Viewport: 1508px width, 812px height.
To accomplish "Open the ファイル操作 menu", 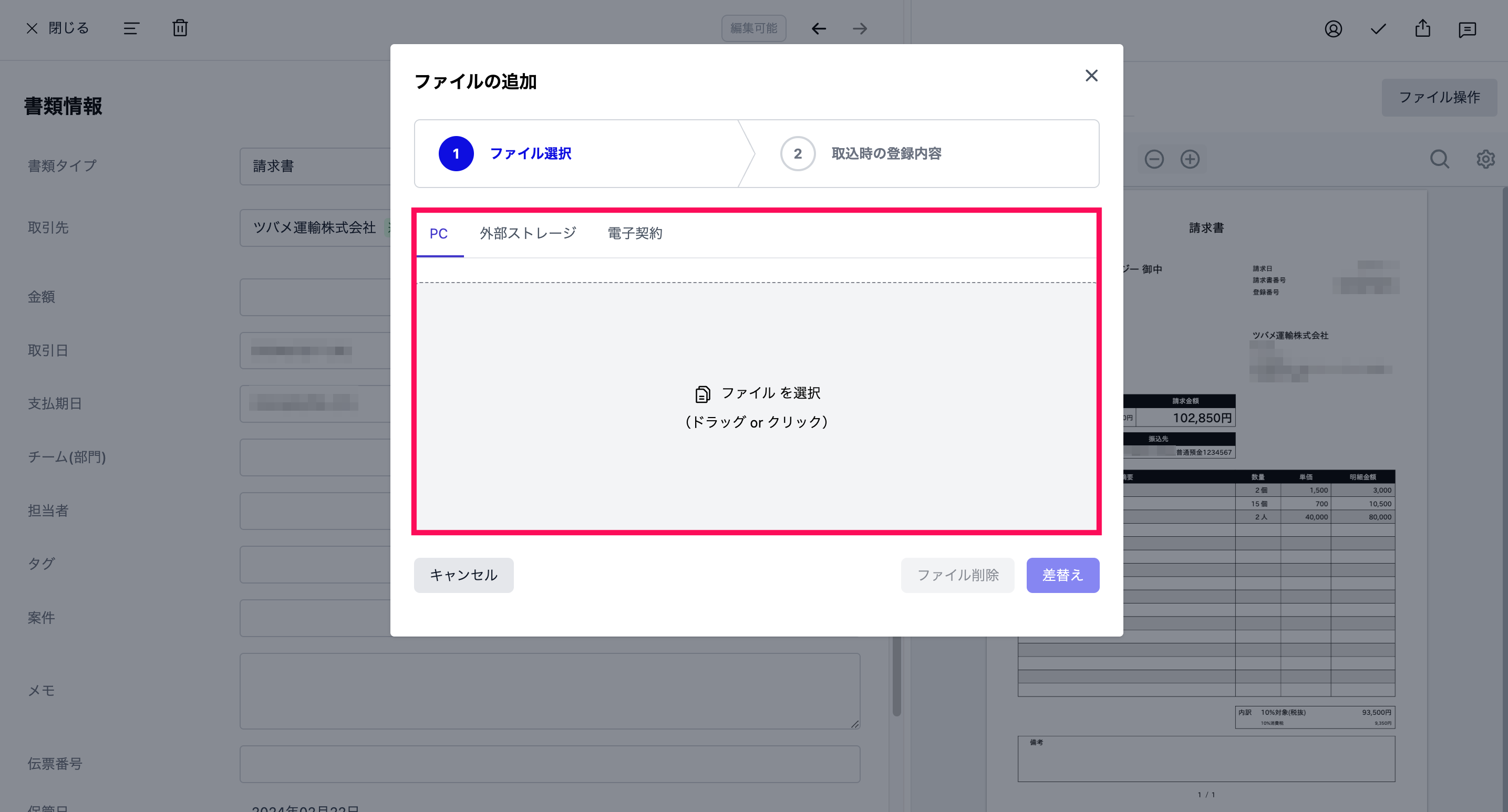I will pos(1439,97).
